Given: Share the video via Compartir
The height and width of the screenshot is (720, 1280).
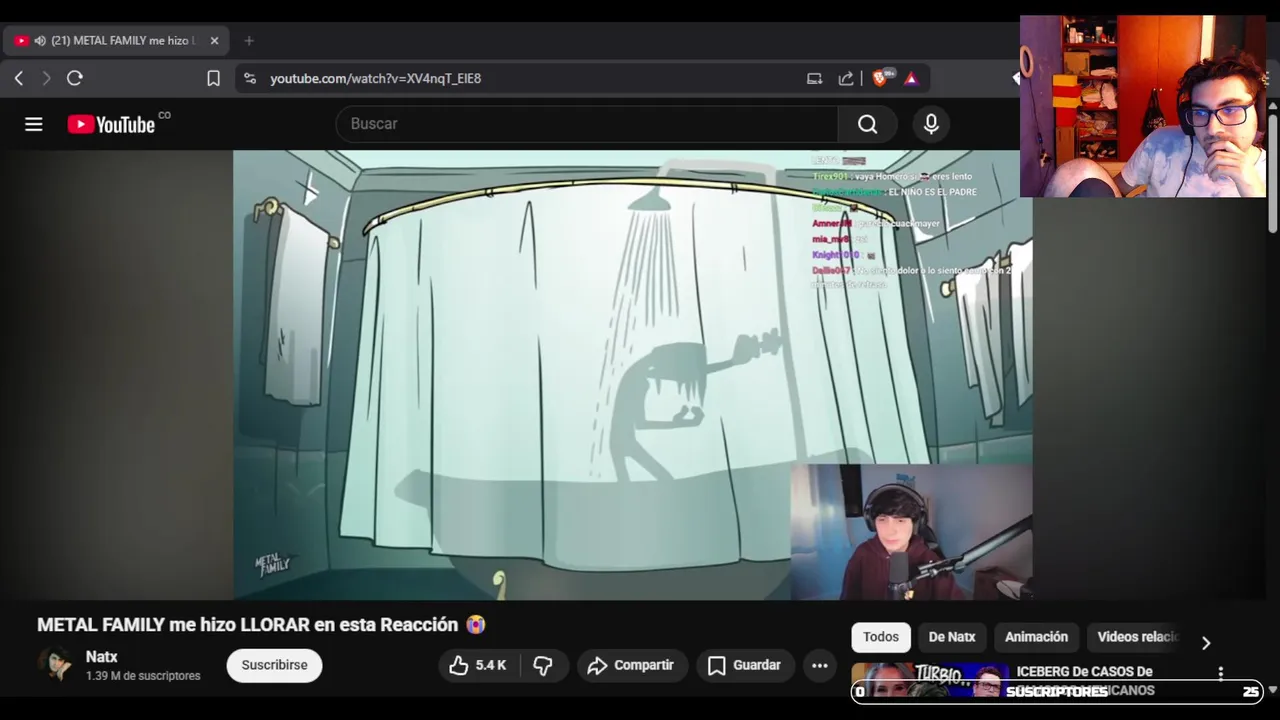Looking at the screenshot, I should [x=631, y=665].
